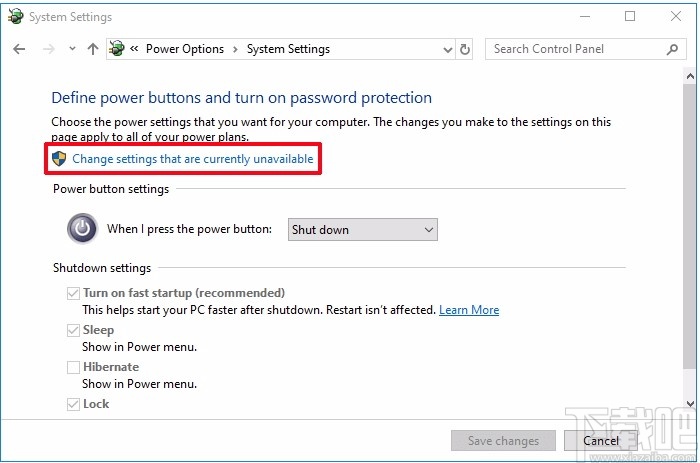Open the recent locations chevron
Screen dimensions: 700x463
pyautogui.click(x=72, y=49)
